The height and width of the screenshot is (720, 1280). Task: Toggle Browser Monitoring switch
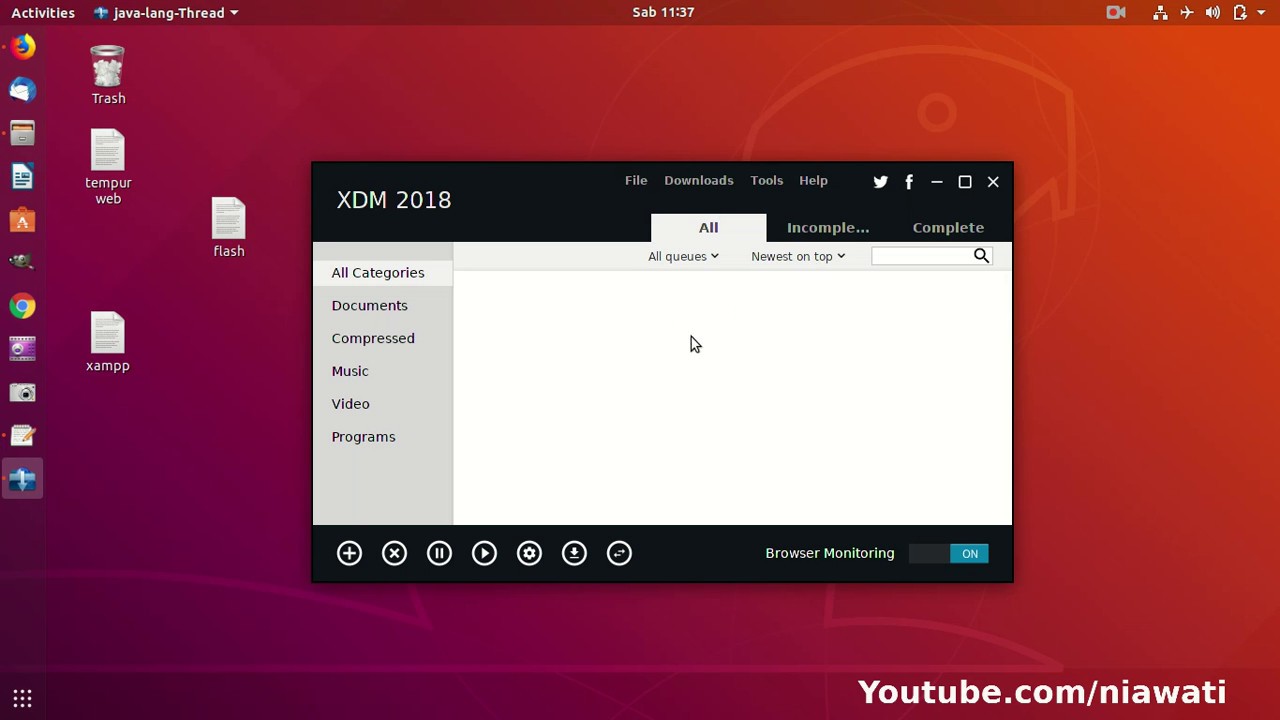coord(949,553)
